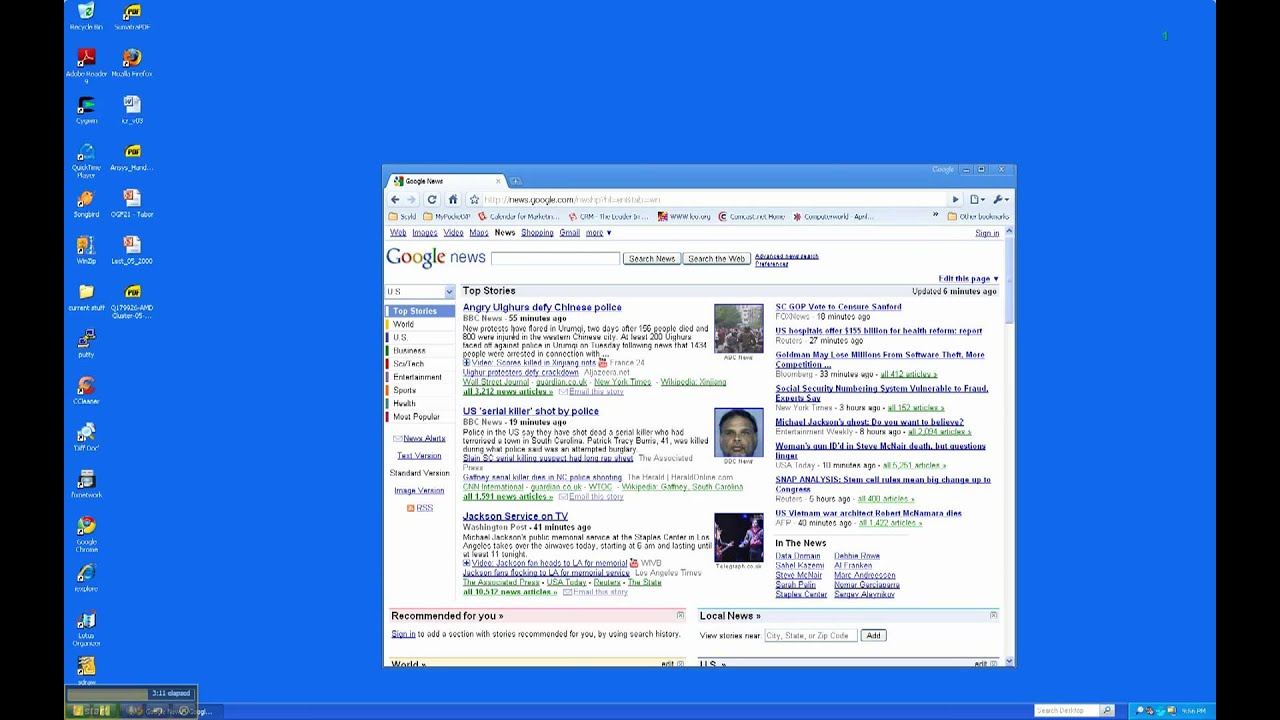Collapse the Local News section
This screenshot has height=720, width=1280.
[x=993, y=616]
